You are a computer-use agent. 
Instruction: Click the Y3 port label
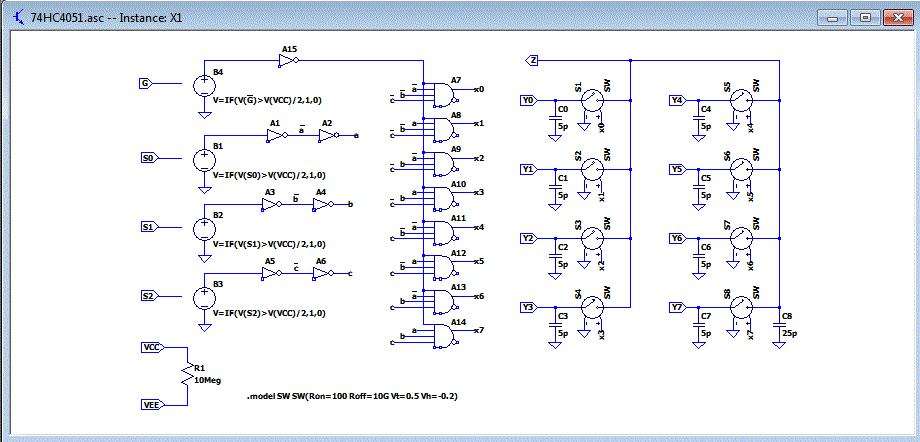click(528, 308)
